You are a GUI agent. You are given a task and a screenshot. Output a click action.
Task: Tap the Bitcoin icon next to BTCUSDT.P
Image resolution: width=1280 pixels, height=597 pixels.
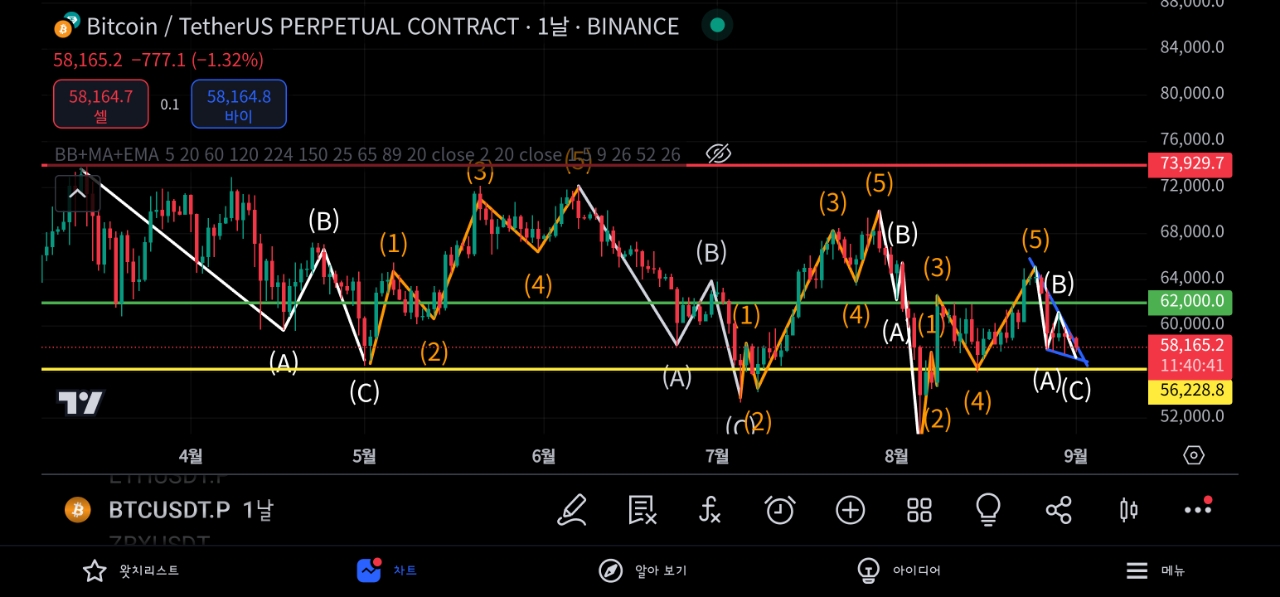77,510
